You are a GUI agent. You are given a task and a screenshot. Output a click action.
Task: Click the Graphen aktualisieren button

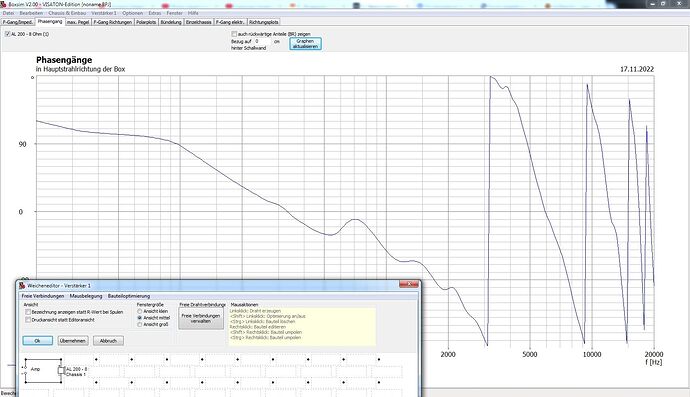pos(305,44)
